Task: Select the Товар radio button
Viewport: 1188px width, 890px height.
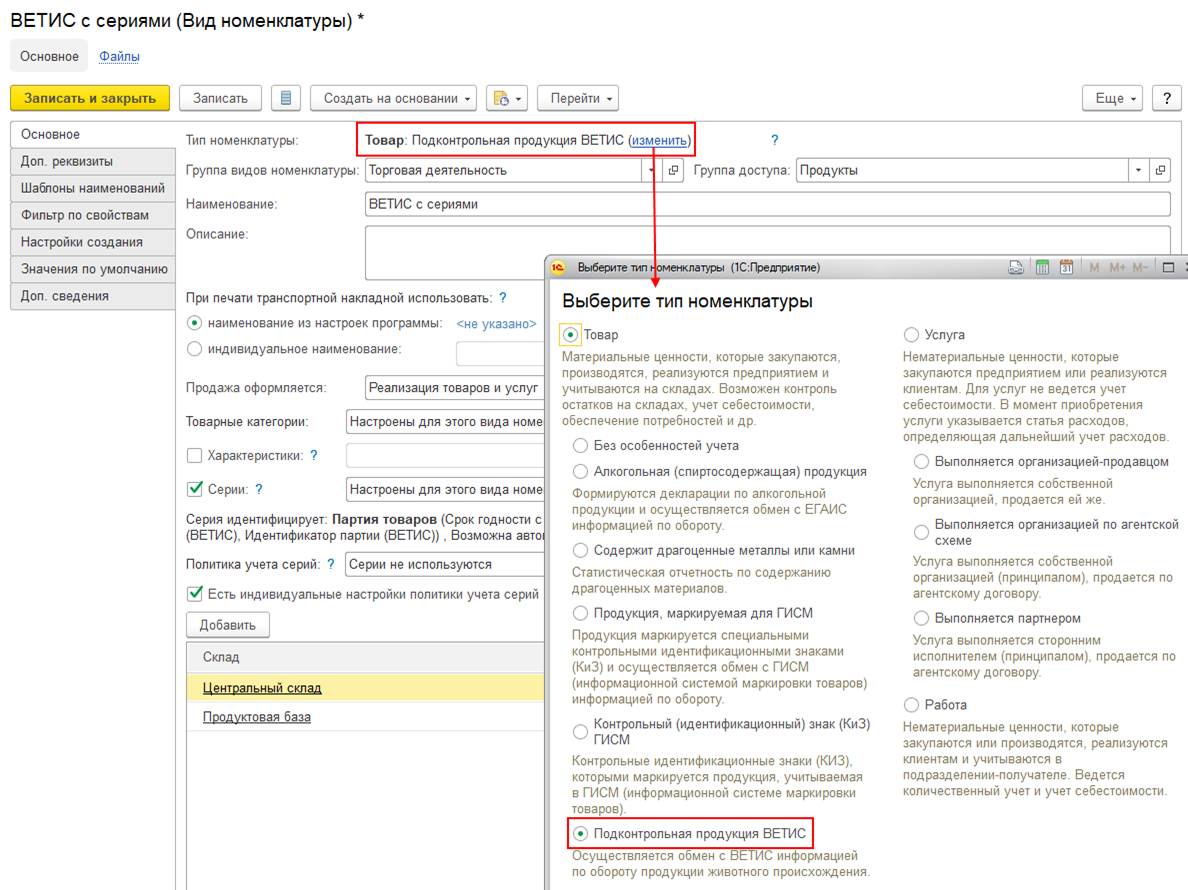Action: 571,335
